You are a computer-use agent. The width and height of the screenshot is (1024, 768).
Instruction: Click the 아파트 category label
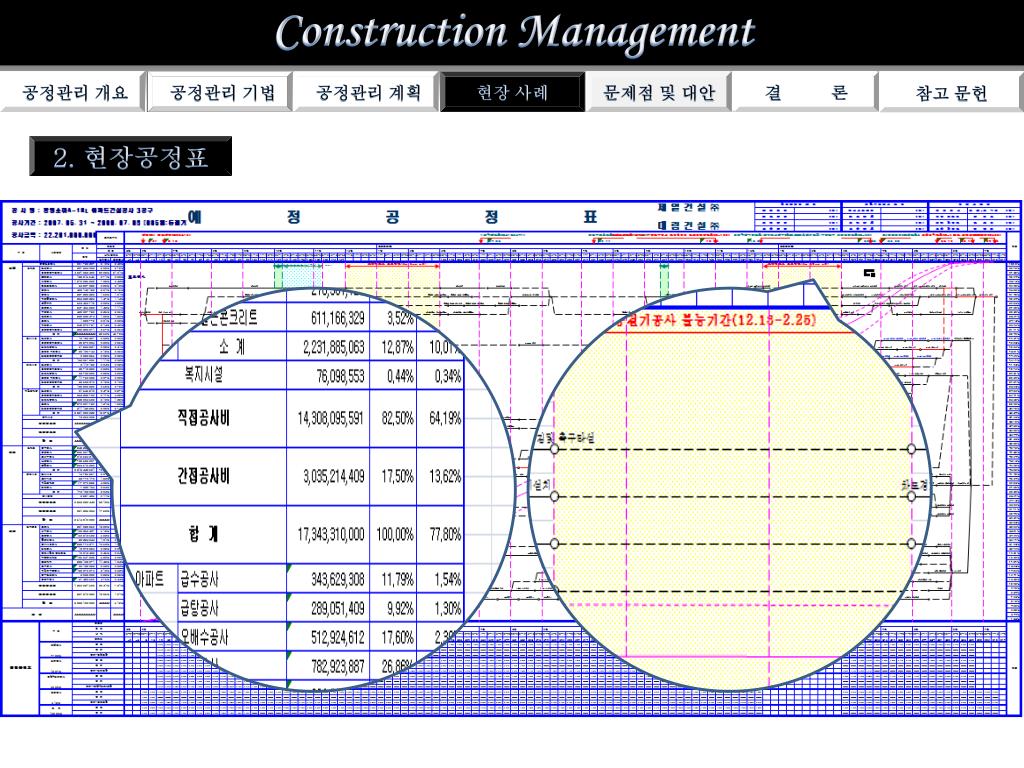click(150, 579)
